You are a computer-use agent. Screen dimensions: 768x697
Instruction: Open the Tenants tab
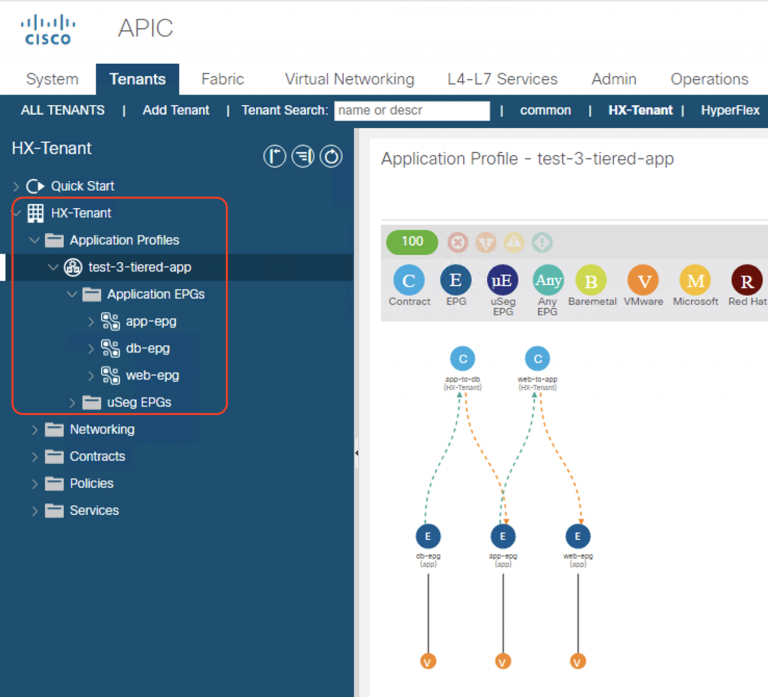(x=138, y=79)
